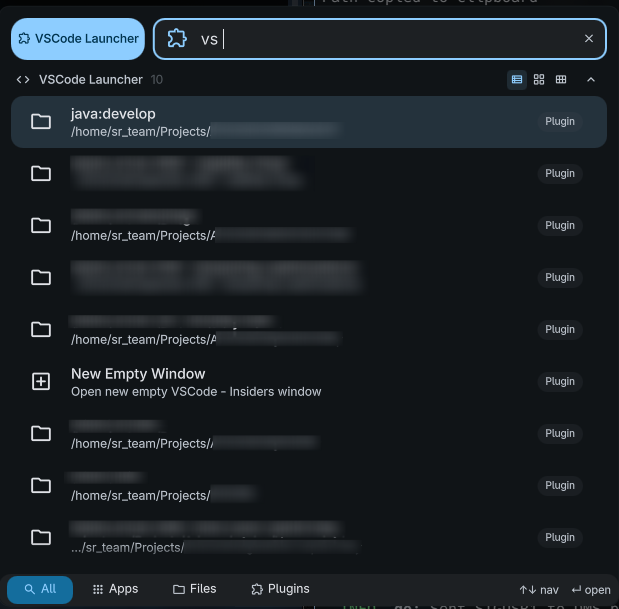Image resolution: width=619 pixels, height=609 pixels.
Task: Clear the search with the X button
Action: click(x=589, y=39)
